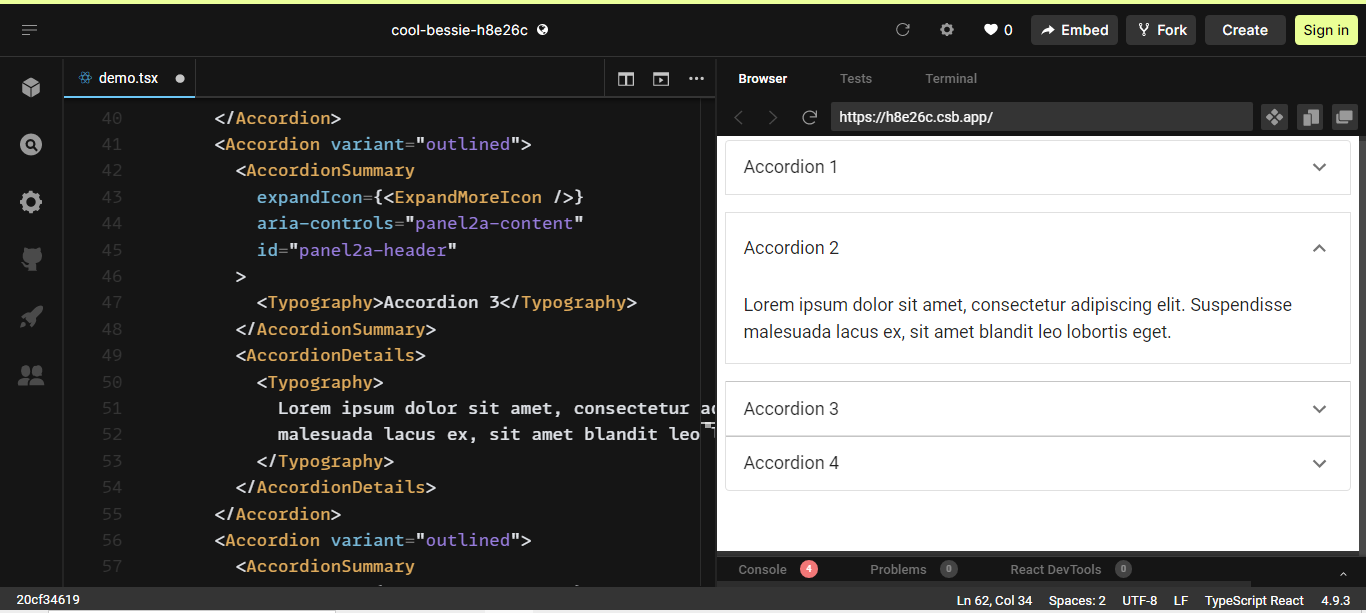The image size is (1366, 613).
Task: Expand Accordion 3 chevron
Action: 1319,409
